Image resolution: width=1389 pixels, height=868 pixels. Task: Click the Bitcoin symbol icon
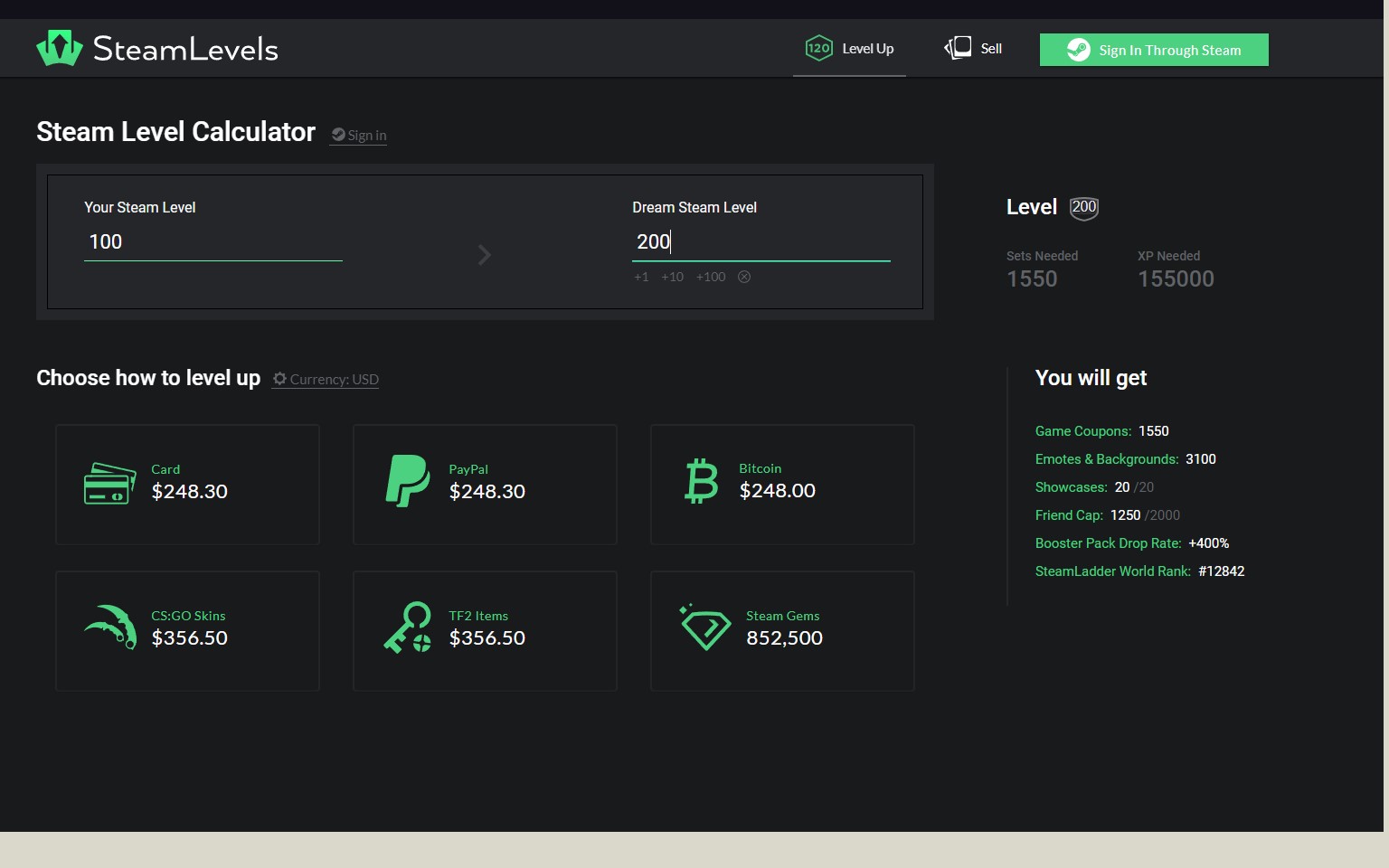pos(702,481)
